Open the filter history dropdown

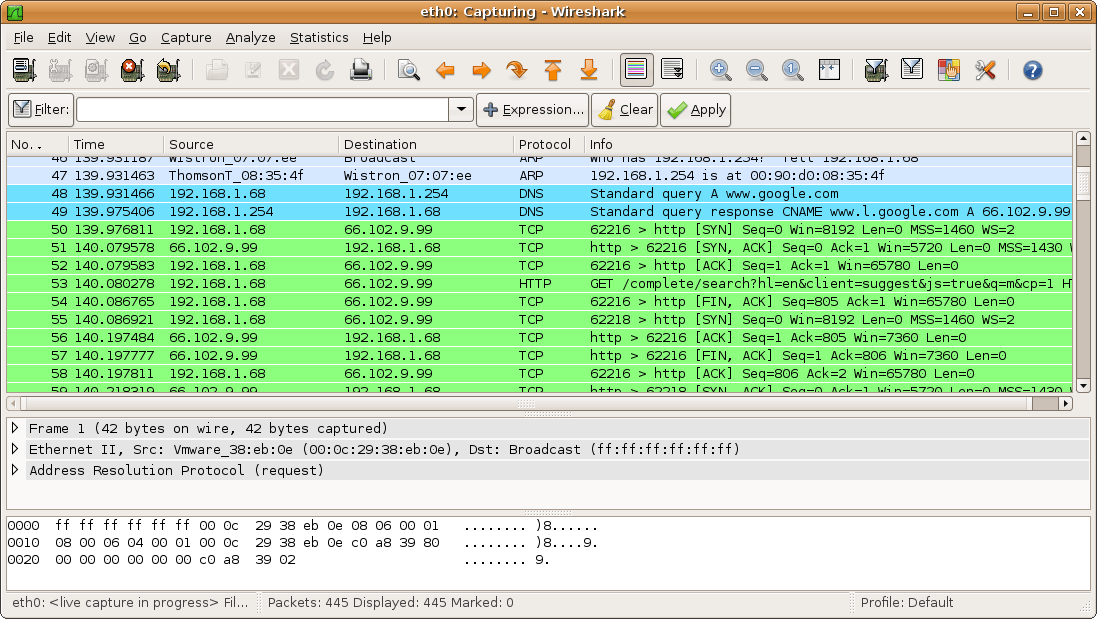[x=459, y=109]
